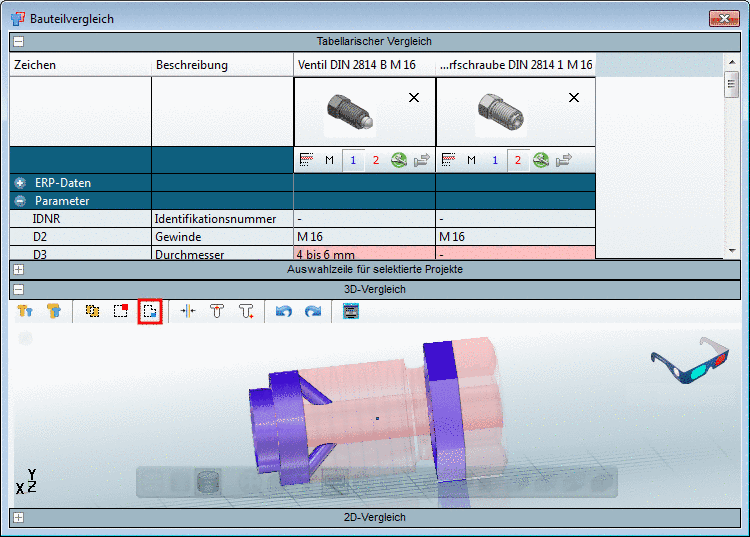
Task: Close the Bauteilvergleich window
Action: click(724, 19)
